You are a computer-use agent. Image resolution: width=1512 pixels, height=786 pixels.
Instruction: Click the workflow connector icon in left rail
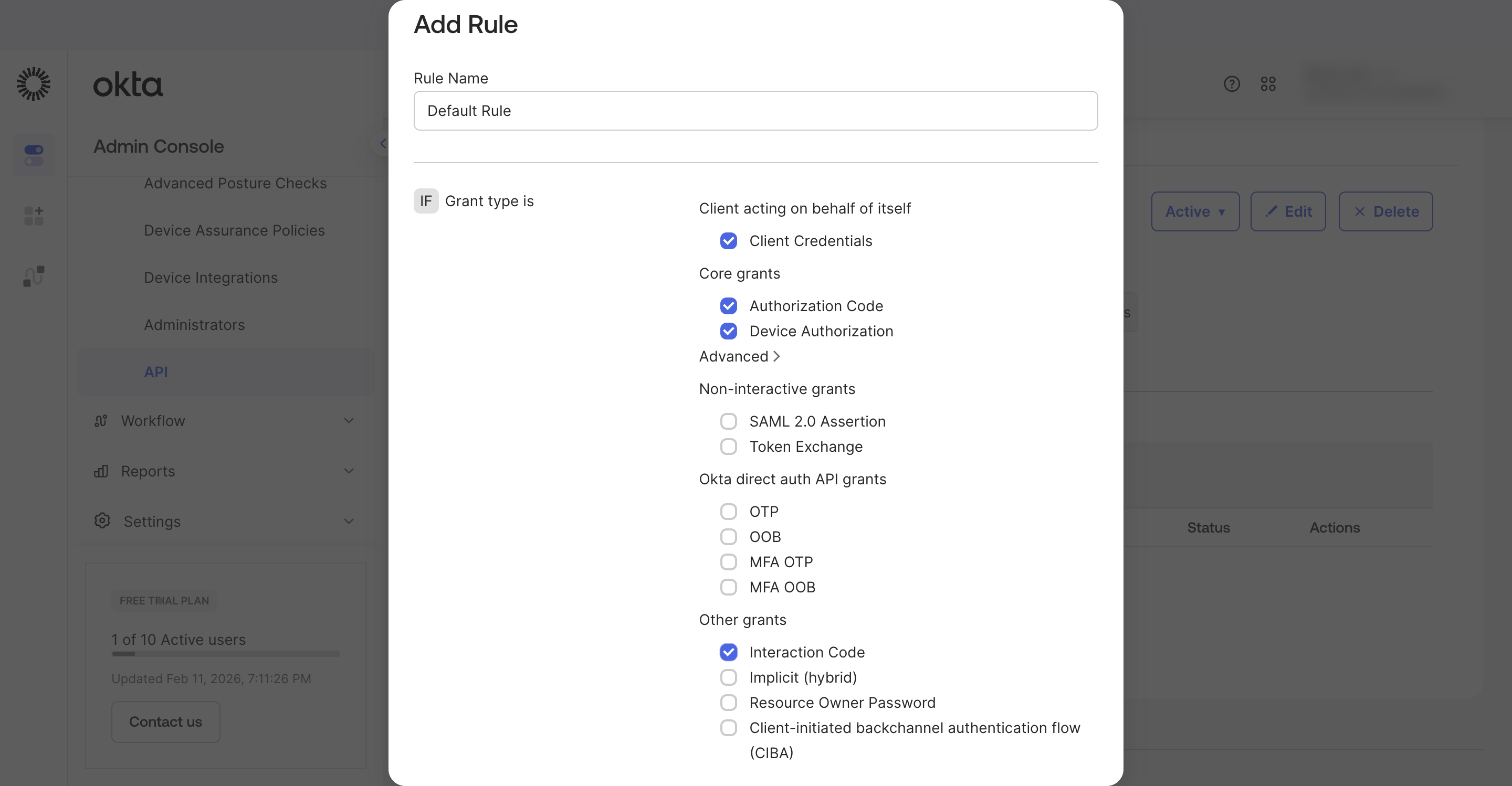[x=34, y=277]
